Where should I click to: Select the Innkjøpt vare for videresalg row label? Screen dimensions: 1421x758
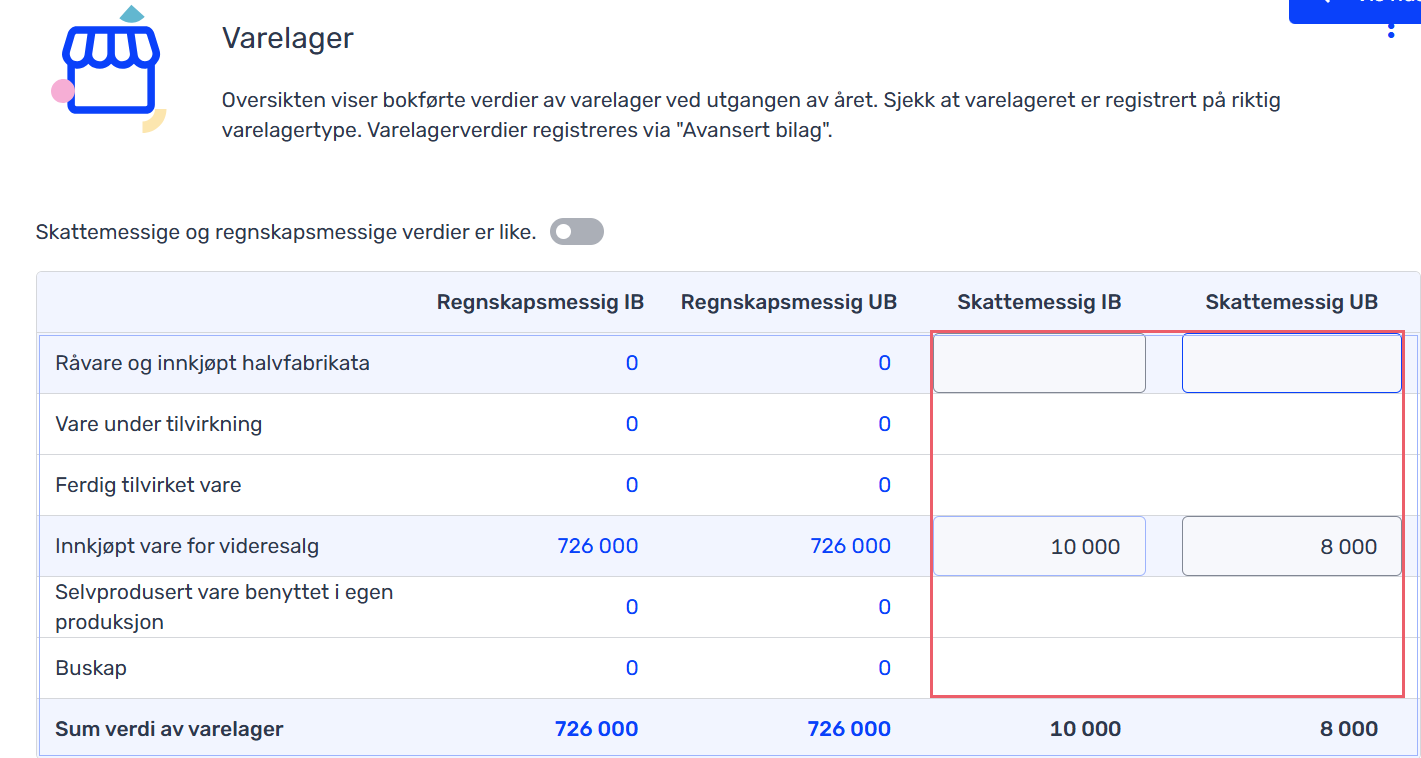(187, 546)
